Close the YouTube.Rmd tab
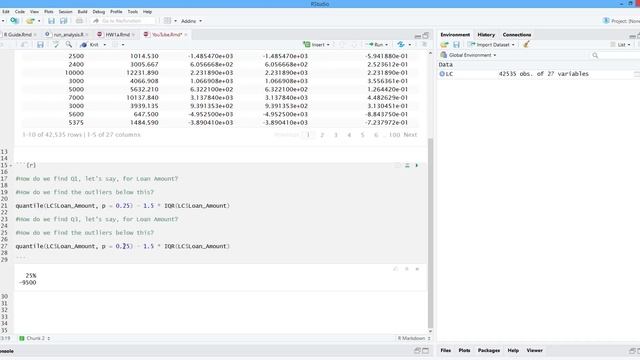 [x=186, y=35]
